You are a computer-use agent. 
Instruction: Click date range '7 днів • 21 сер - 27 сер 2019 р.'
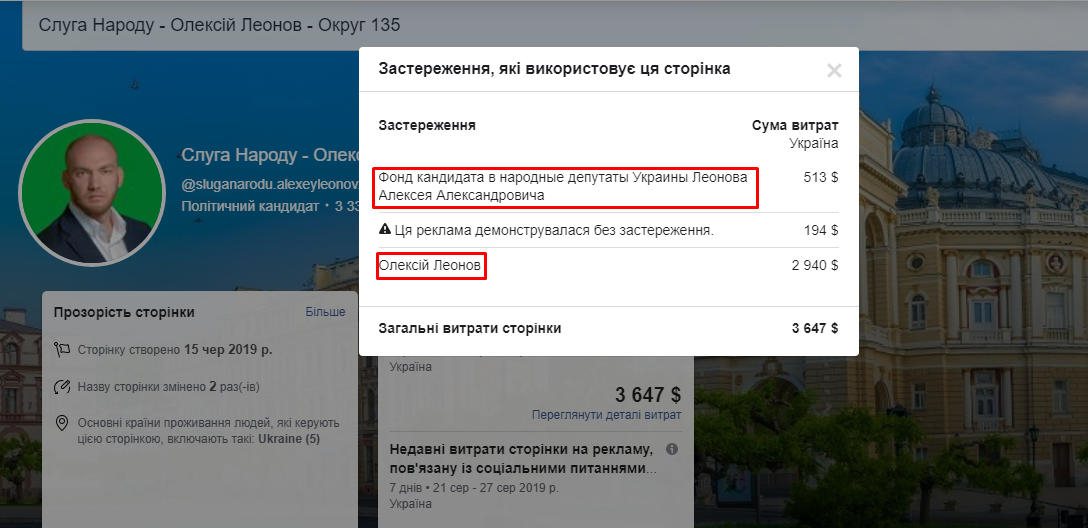coord(474,488)
